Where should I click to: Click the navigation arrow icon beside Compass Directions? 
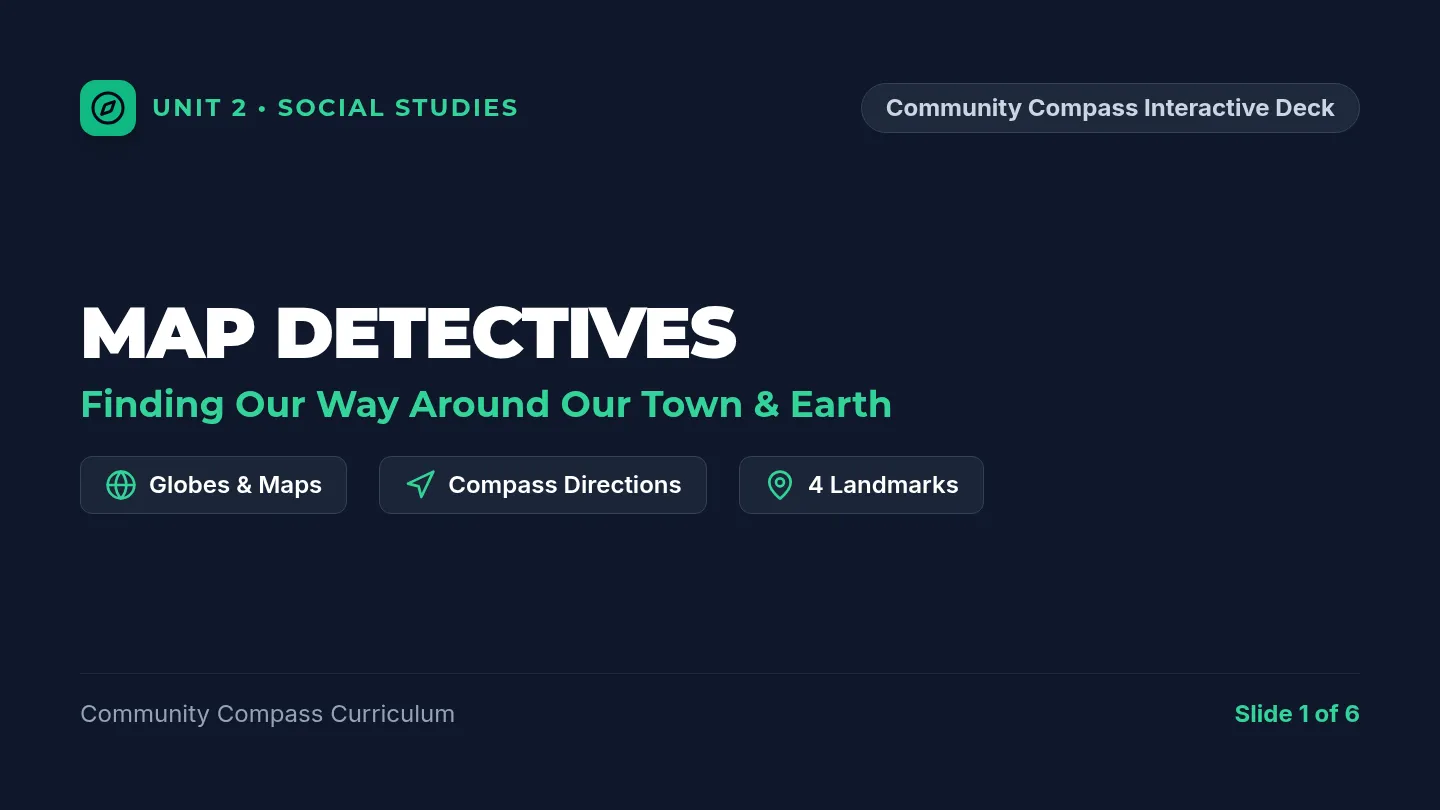pos(420,485)
